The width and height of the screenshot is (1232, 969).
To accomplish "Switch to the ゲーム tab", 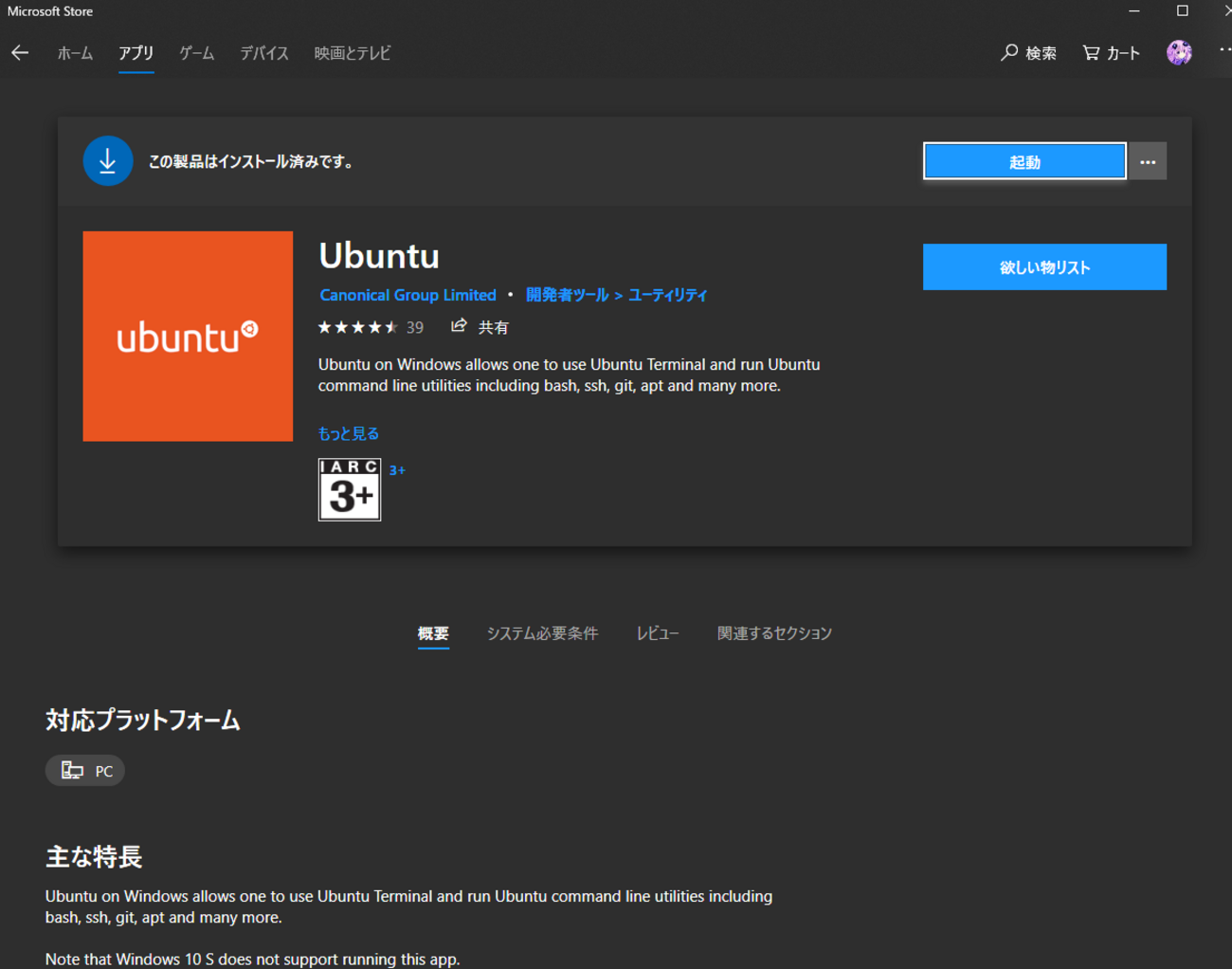I will 196,53.
